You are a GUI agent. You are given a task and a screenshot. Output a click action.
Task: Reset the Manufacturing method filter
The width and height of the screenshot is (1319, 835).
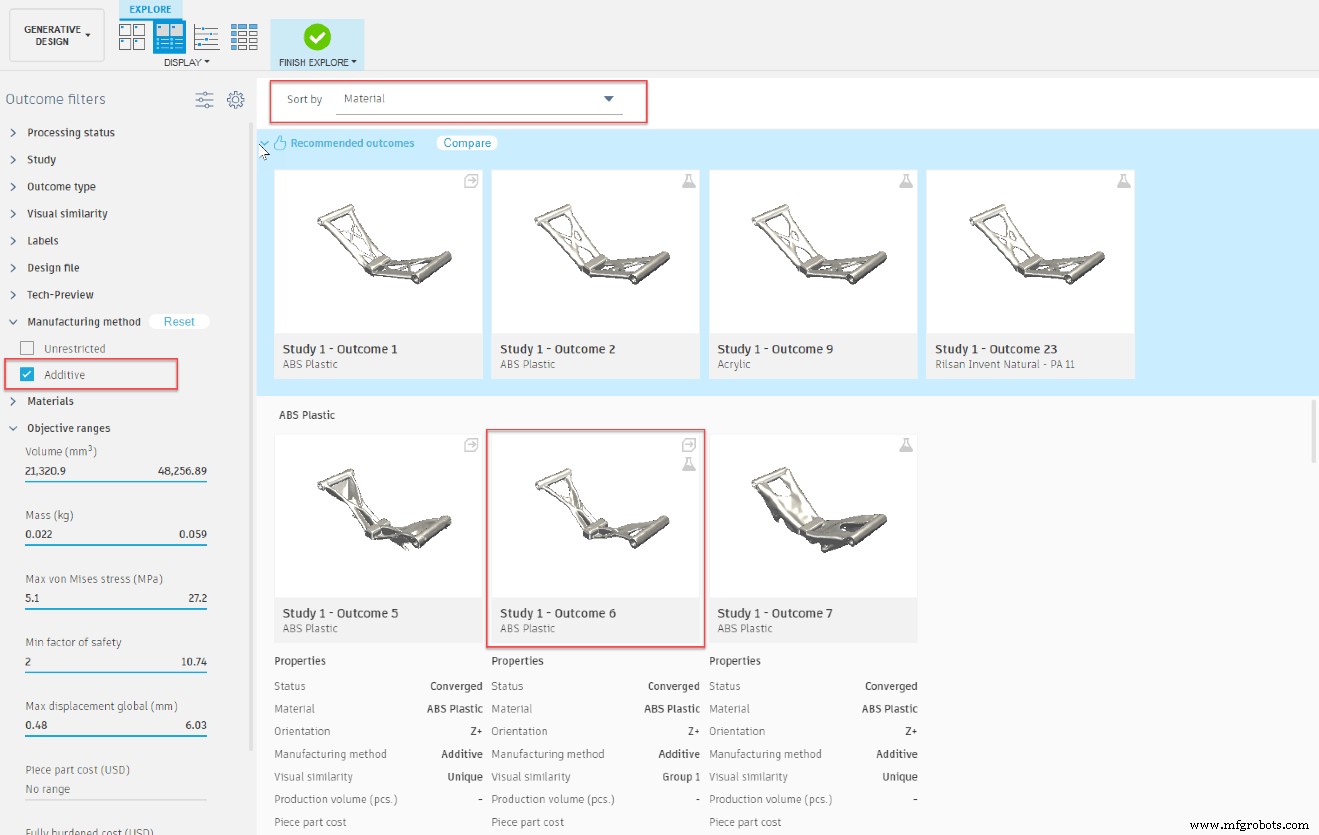tap(179, 321)
